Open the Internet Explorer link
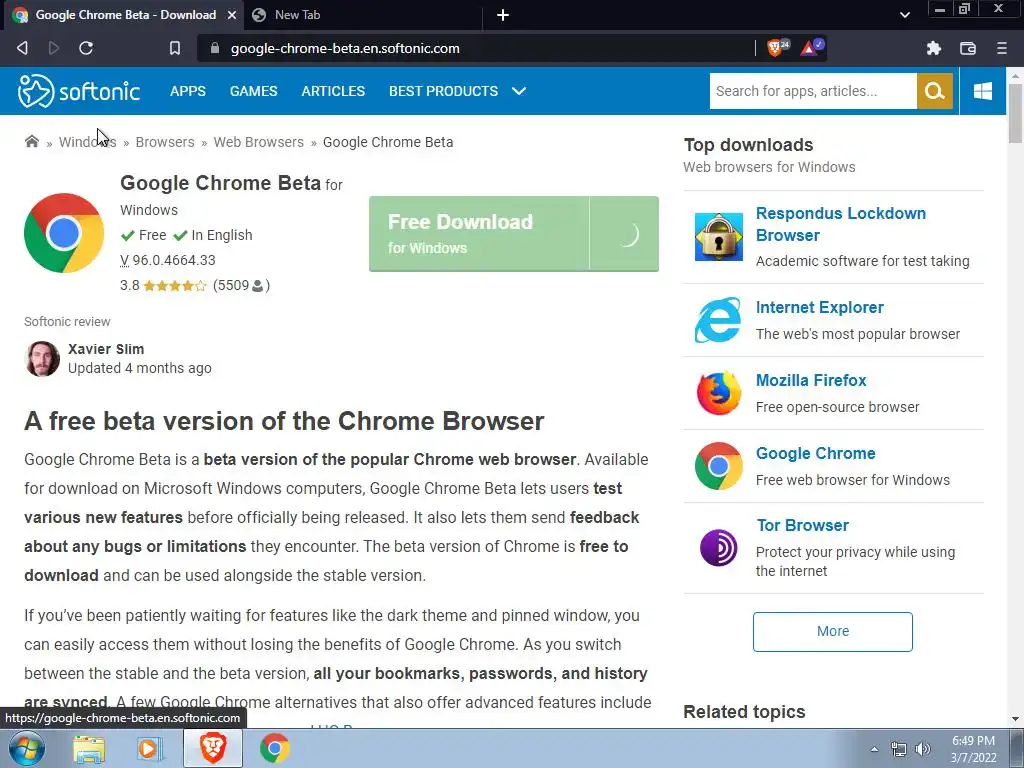This screenshot has width=1024, height=768. pos(820,307)
